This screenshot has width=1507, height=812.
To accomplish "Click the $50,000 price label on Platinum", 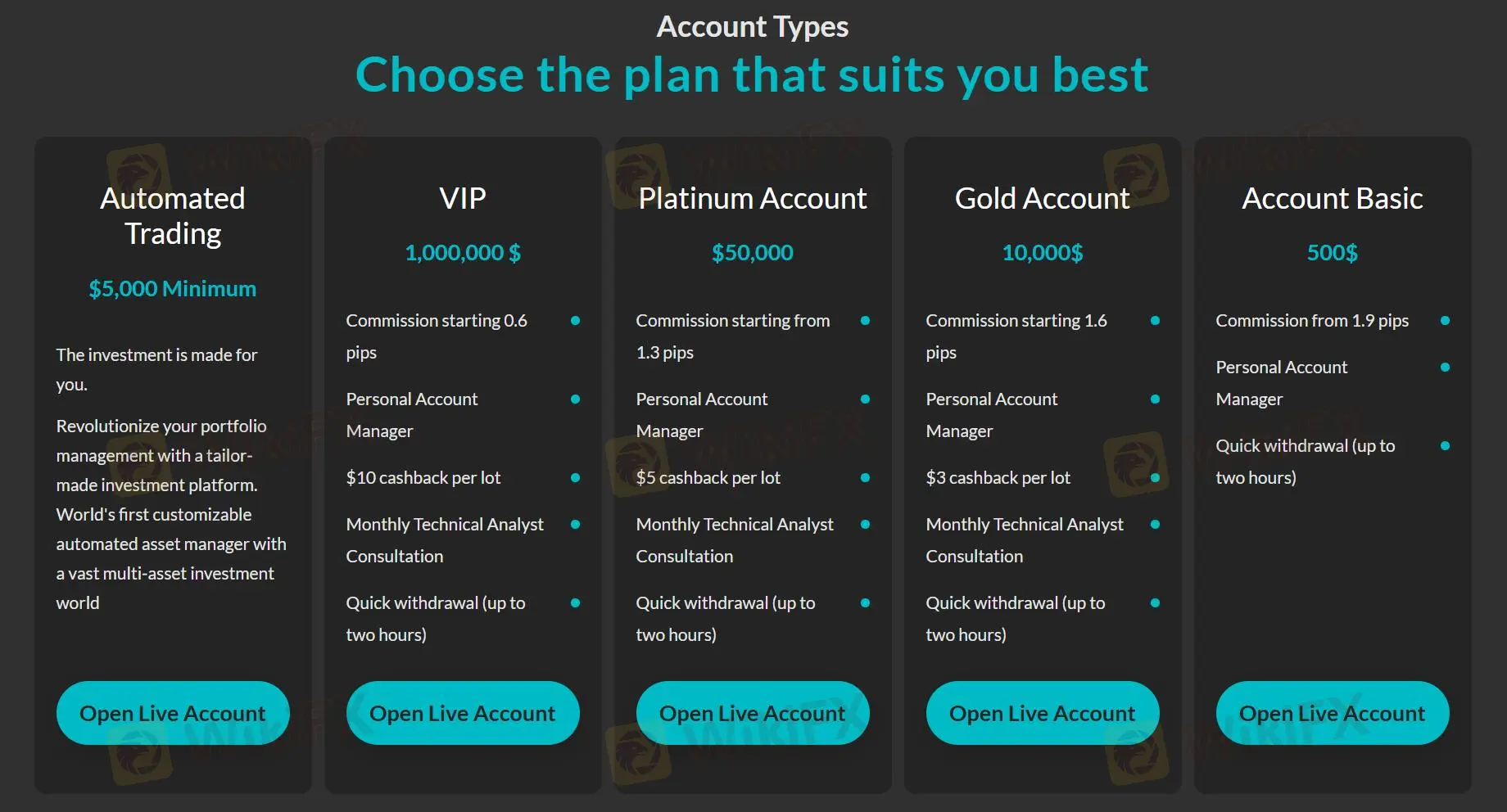I will tap(753, 253).
